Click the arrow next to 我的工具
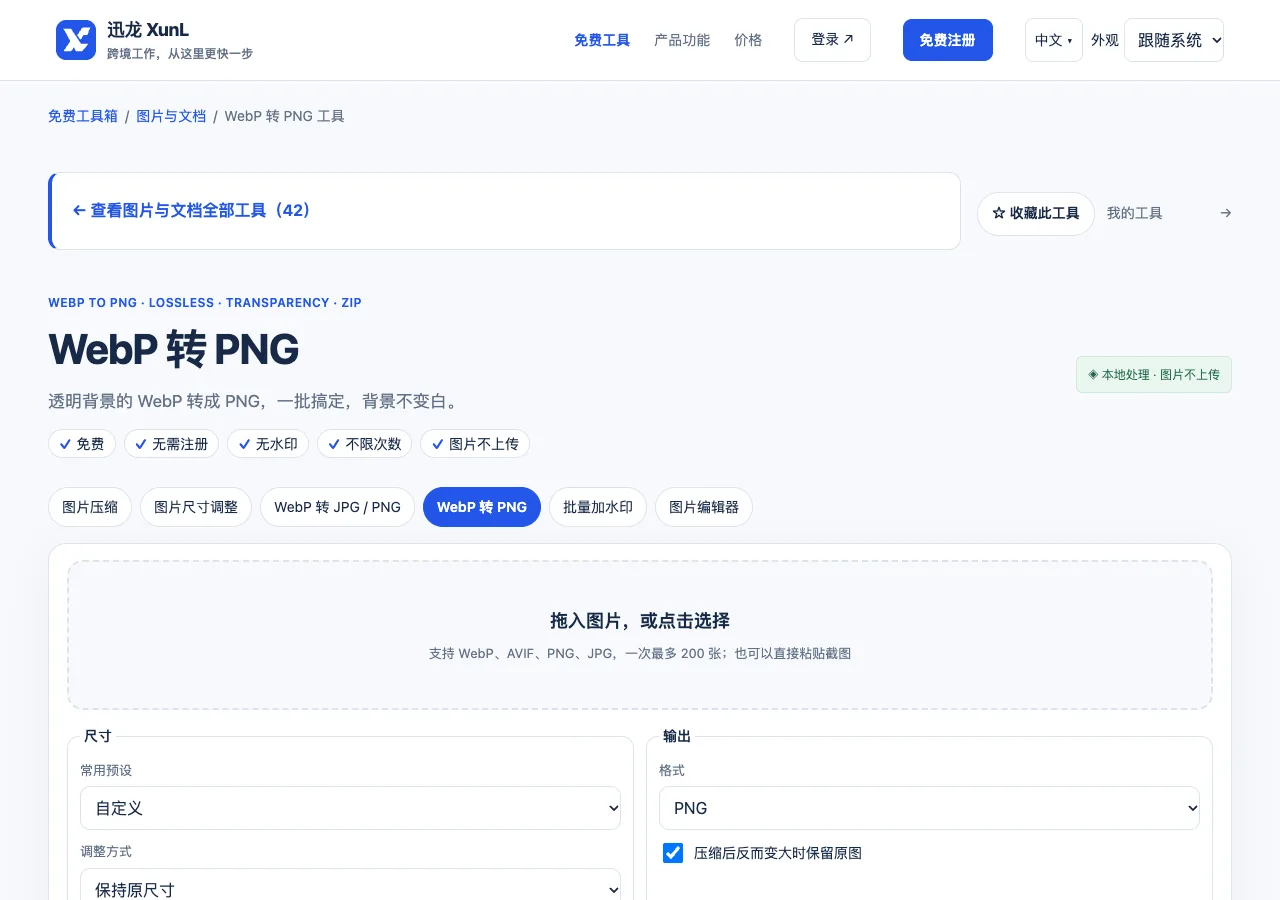The height and width of the screenshot is (900, 1280). (1226, 213)
